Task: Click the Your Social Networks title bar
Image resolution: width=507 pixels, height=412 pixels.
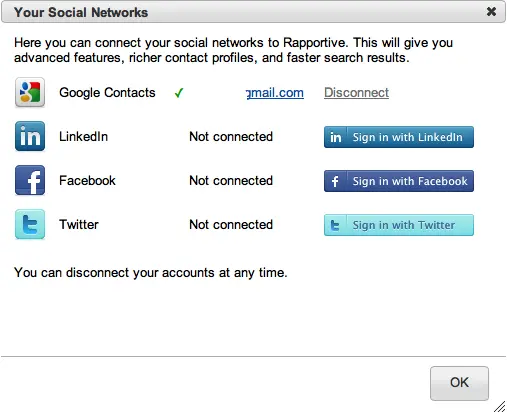Action: click(x=253, y=12)
